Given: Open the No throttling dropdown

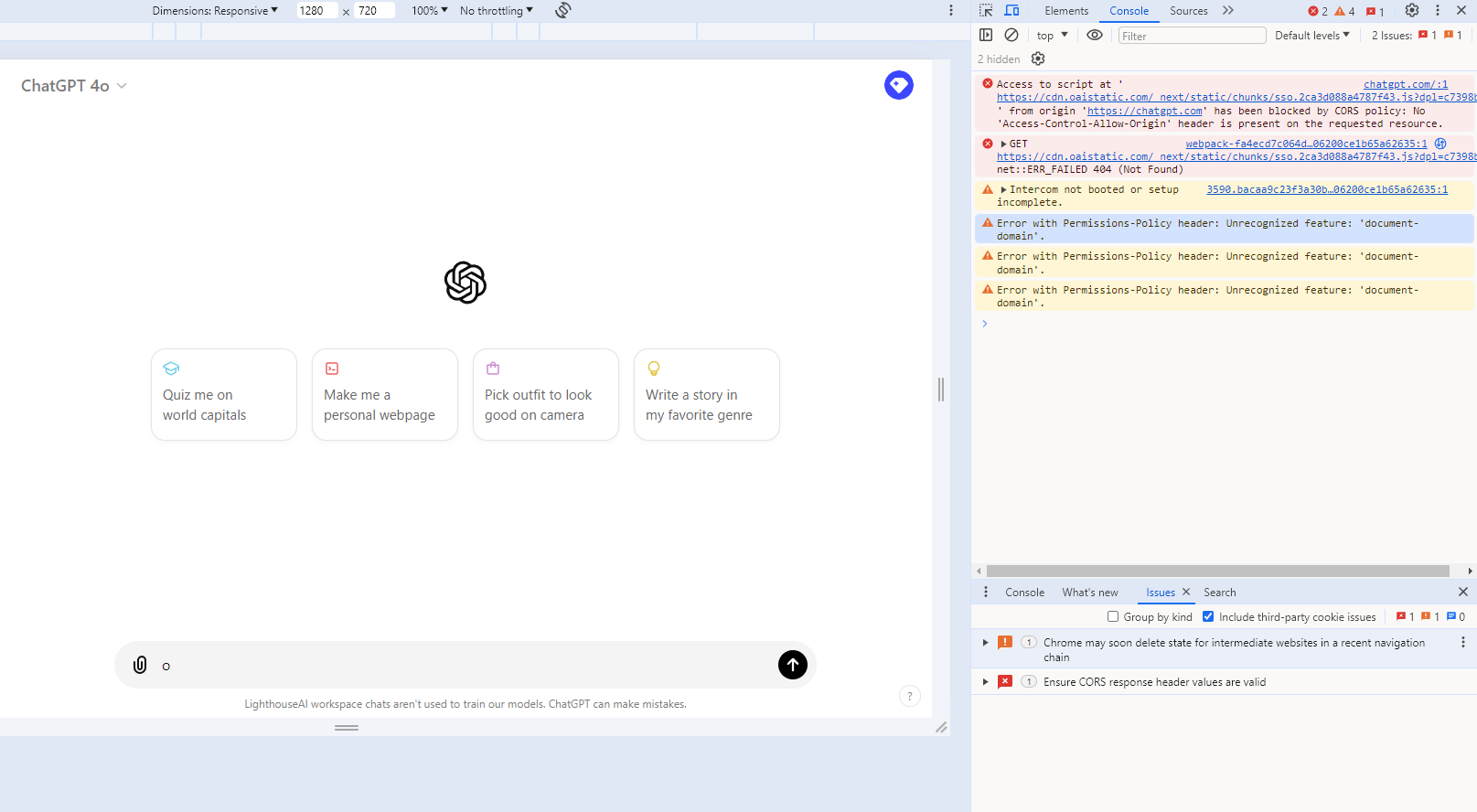Looking at the screenshot, I should (497, 10).
